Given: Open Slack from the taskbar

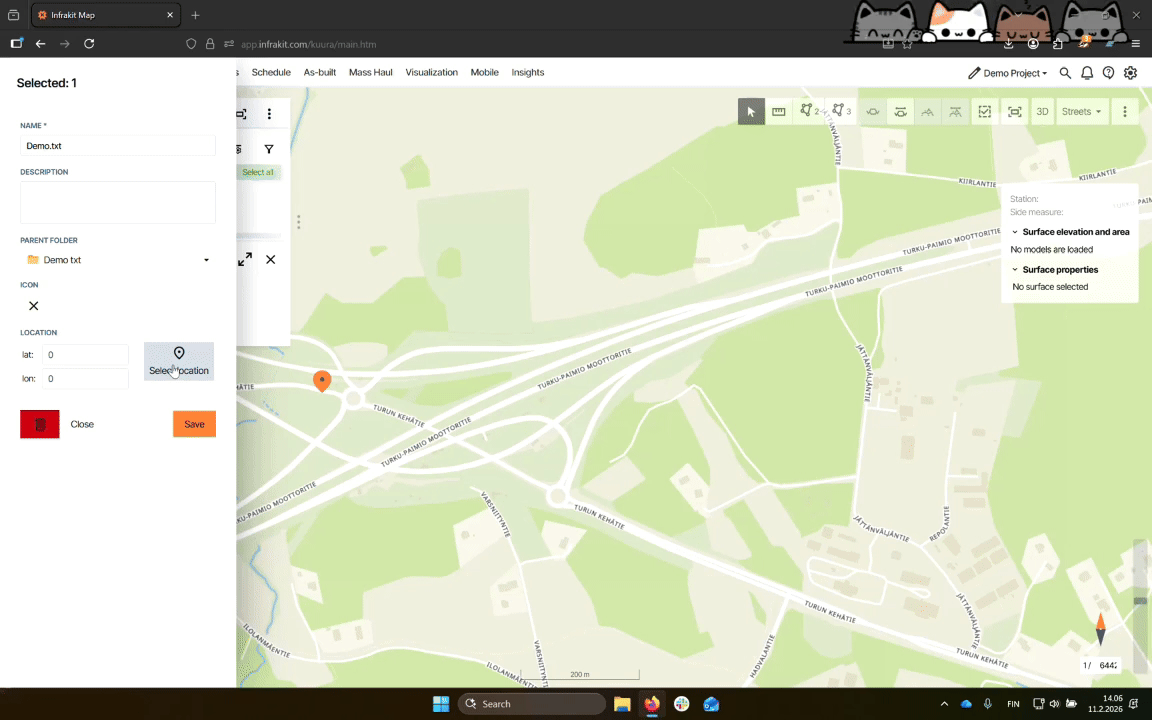Looking at the screenshot, I should pyautogui.click(x=682, y=704).
